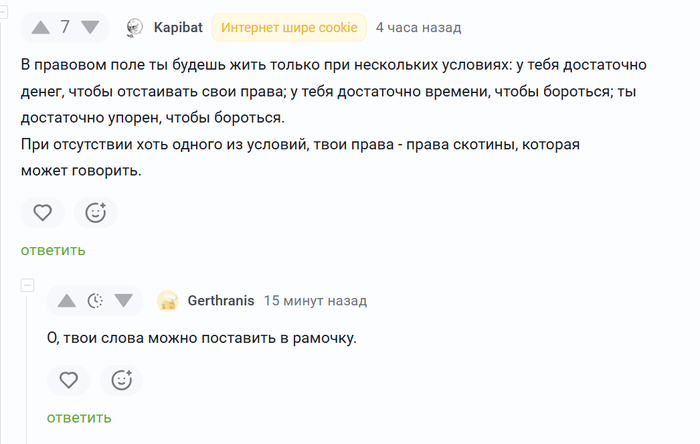This screenshot has height=444, width=700.
Task: Reply to Kapibat via 'ответить'
Action: pos(53,250)
